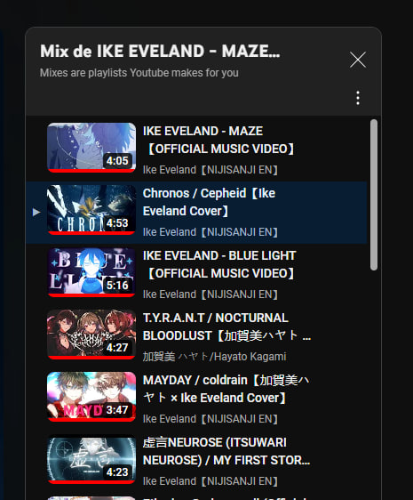Open the playlist three-dot options menu
The height and width of the screenshot is (500, 413).
point(358,98)
